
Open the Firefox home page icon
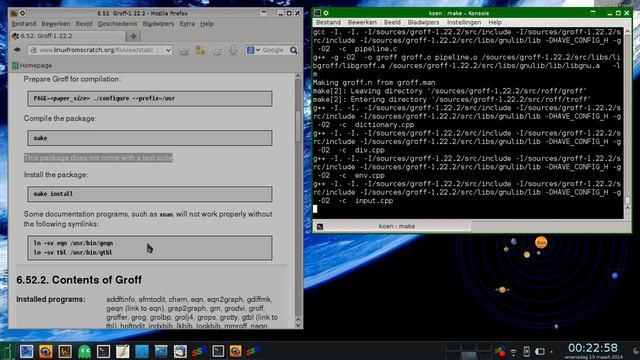click(x=184, y=50)
